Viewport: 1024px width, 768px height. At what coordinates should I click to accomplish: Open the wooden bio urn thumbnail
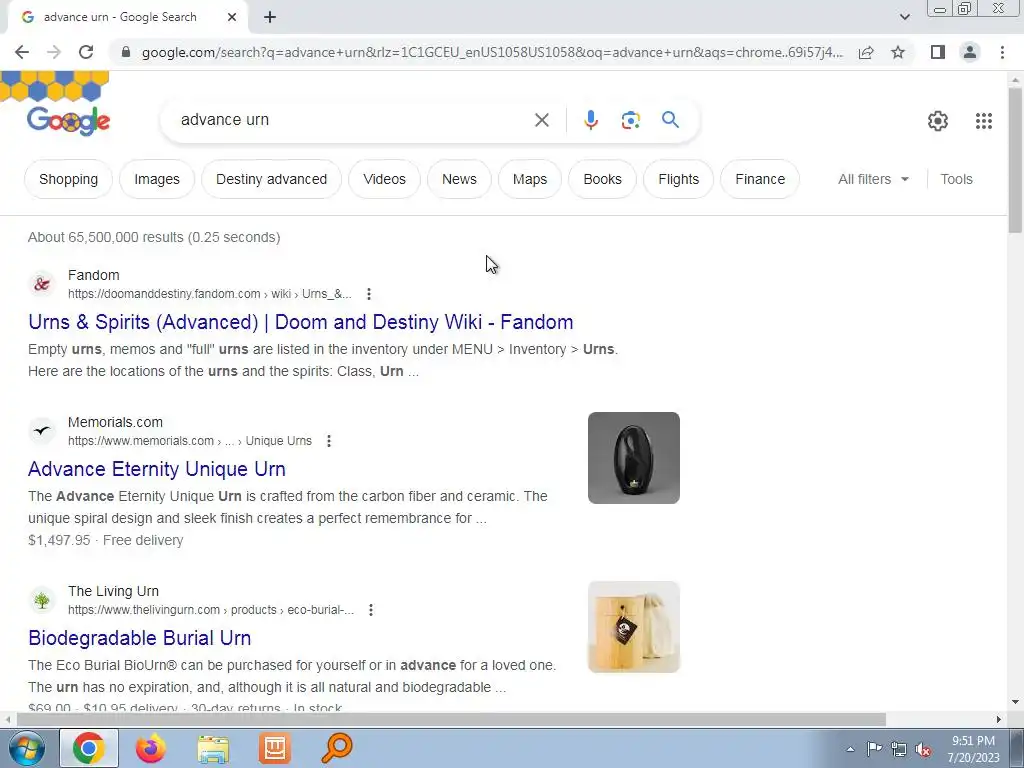[x=633, y=627]
